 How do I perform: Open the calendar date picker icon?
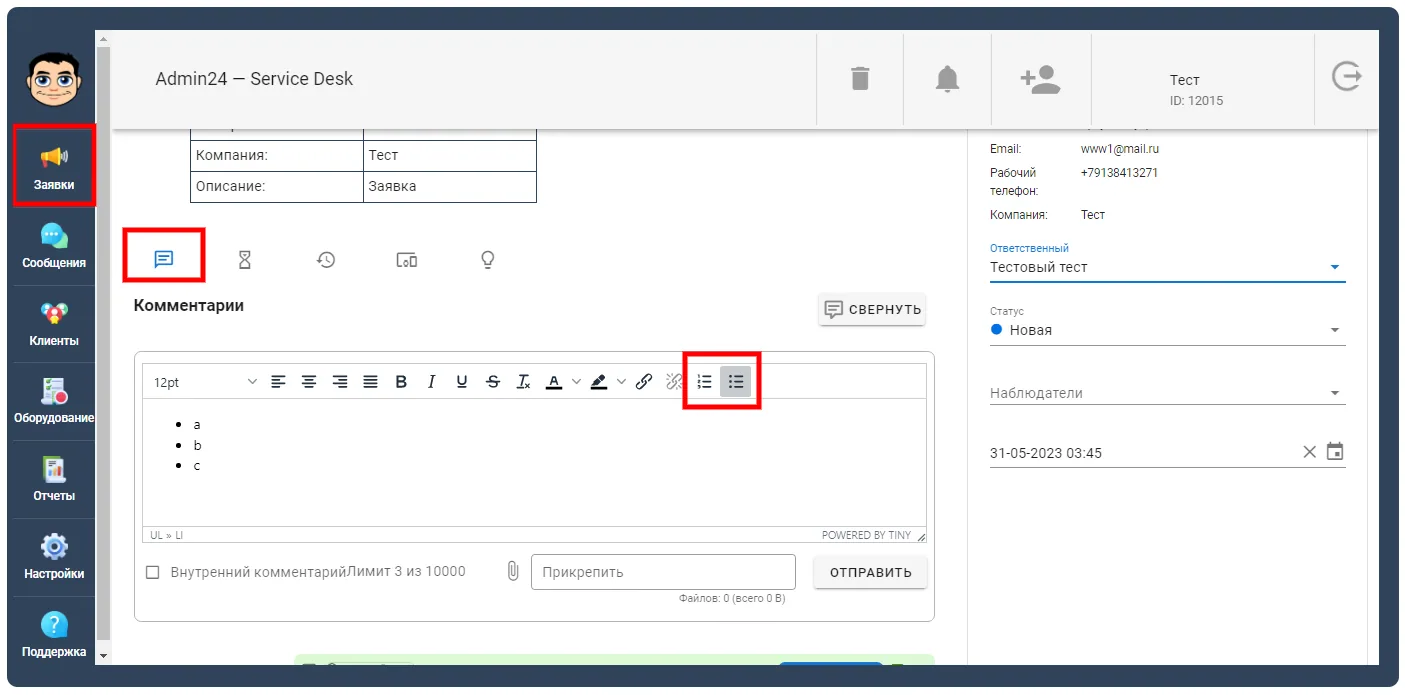click(1335, 452)
